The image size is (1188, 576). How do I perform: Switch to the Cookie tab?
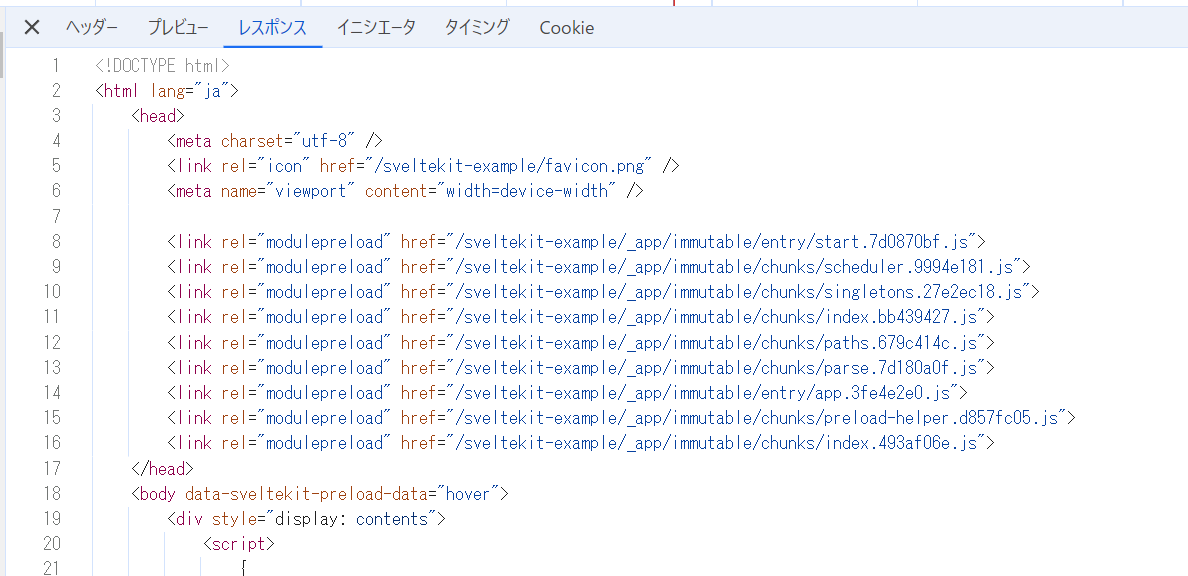567,28
